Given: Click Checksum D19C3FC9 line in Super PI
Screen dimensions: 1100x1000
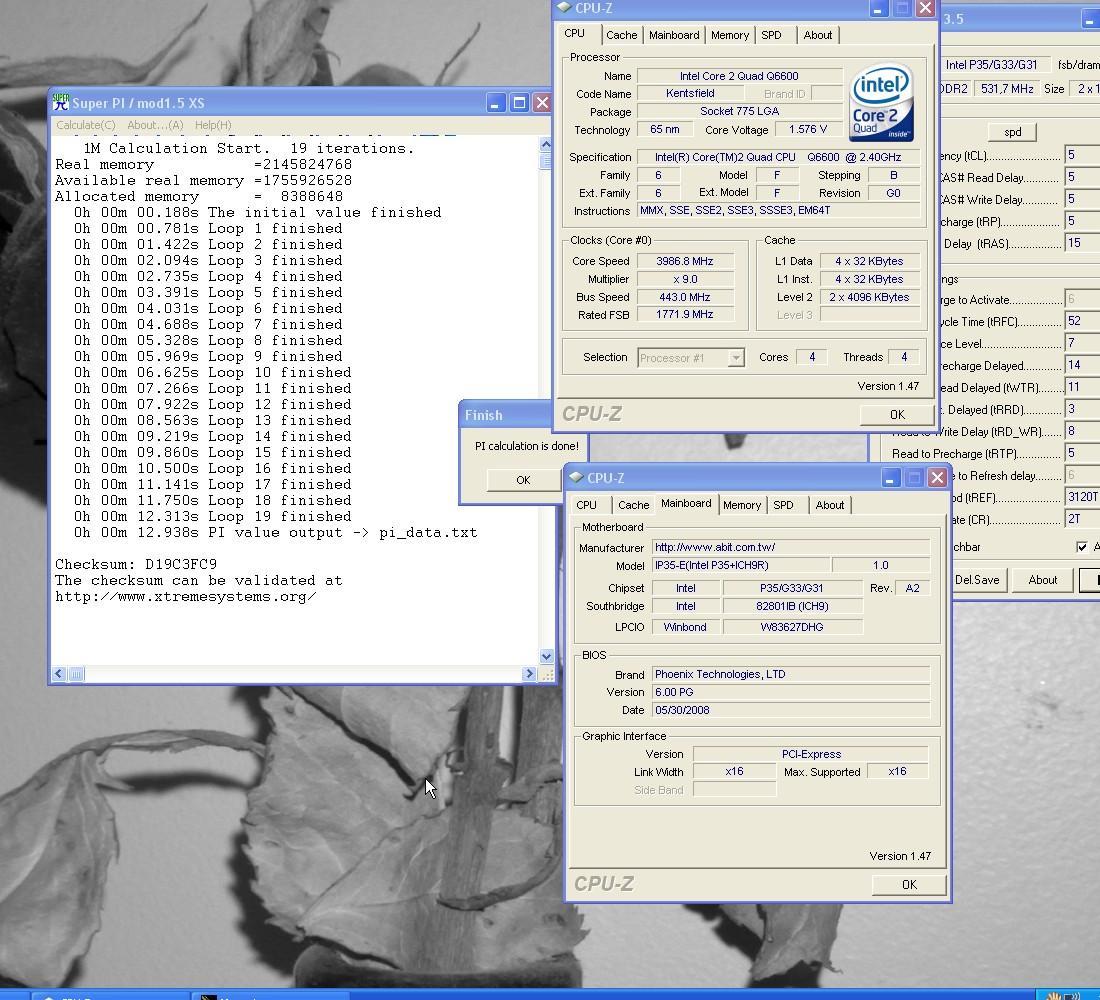Looking at the screenshot, I should pyautogui.click(x=136, y=564).
